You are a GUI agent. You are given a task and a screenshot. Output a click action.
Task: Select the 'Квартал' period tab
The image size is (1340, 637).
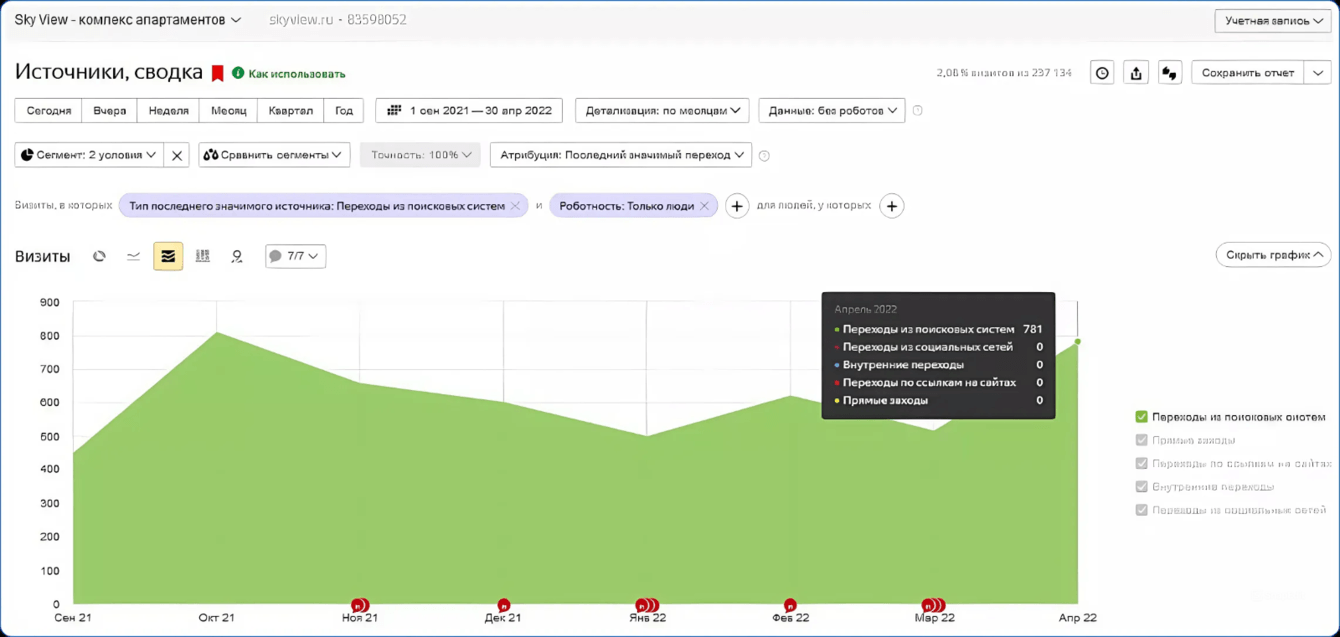291,110
